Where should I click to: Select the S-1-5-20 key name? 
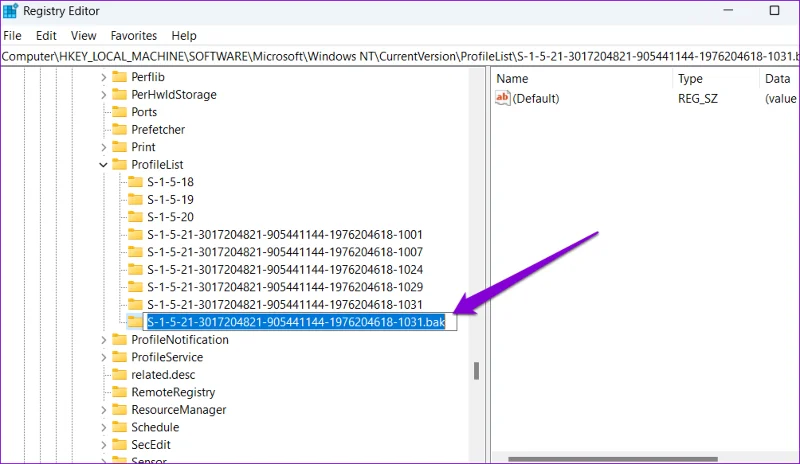(170, 217)
